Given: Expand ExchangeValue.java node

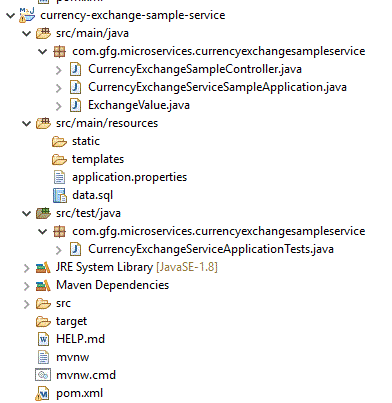Looking at the screenshot, I should (x=59, y=106).
